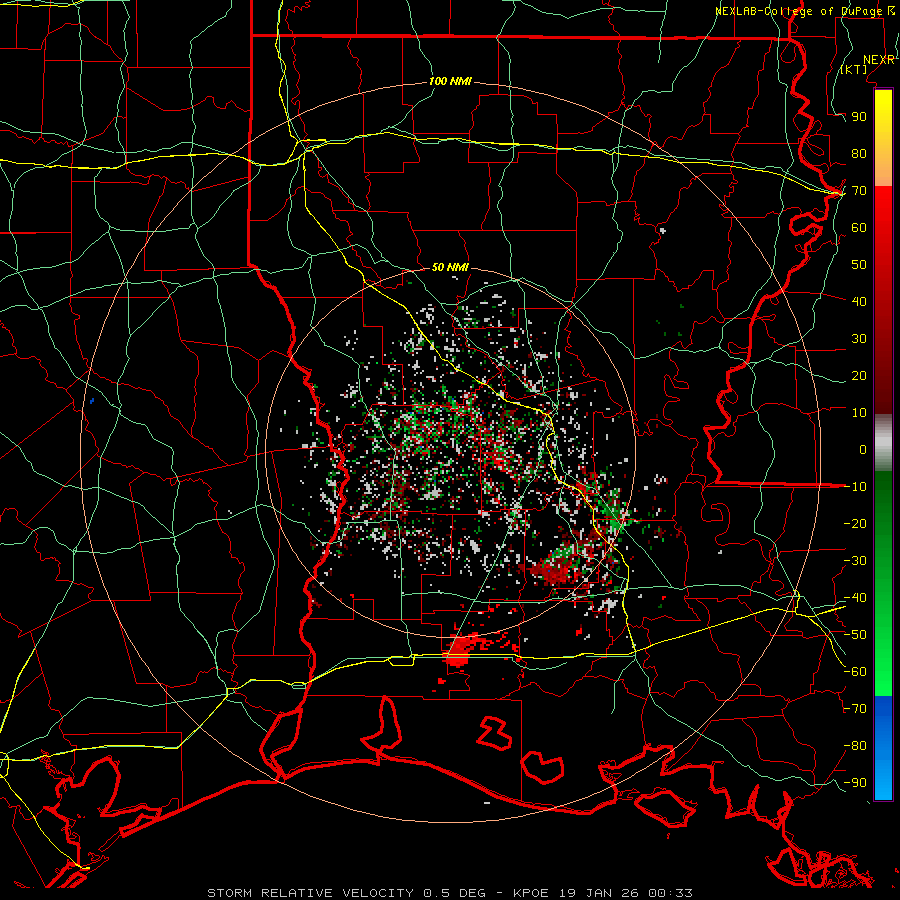Viewport: 900px width, 900px height.
Task: Click the "19 JAN 26" date in the caption
Action: click(599, 893)
